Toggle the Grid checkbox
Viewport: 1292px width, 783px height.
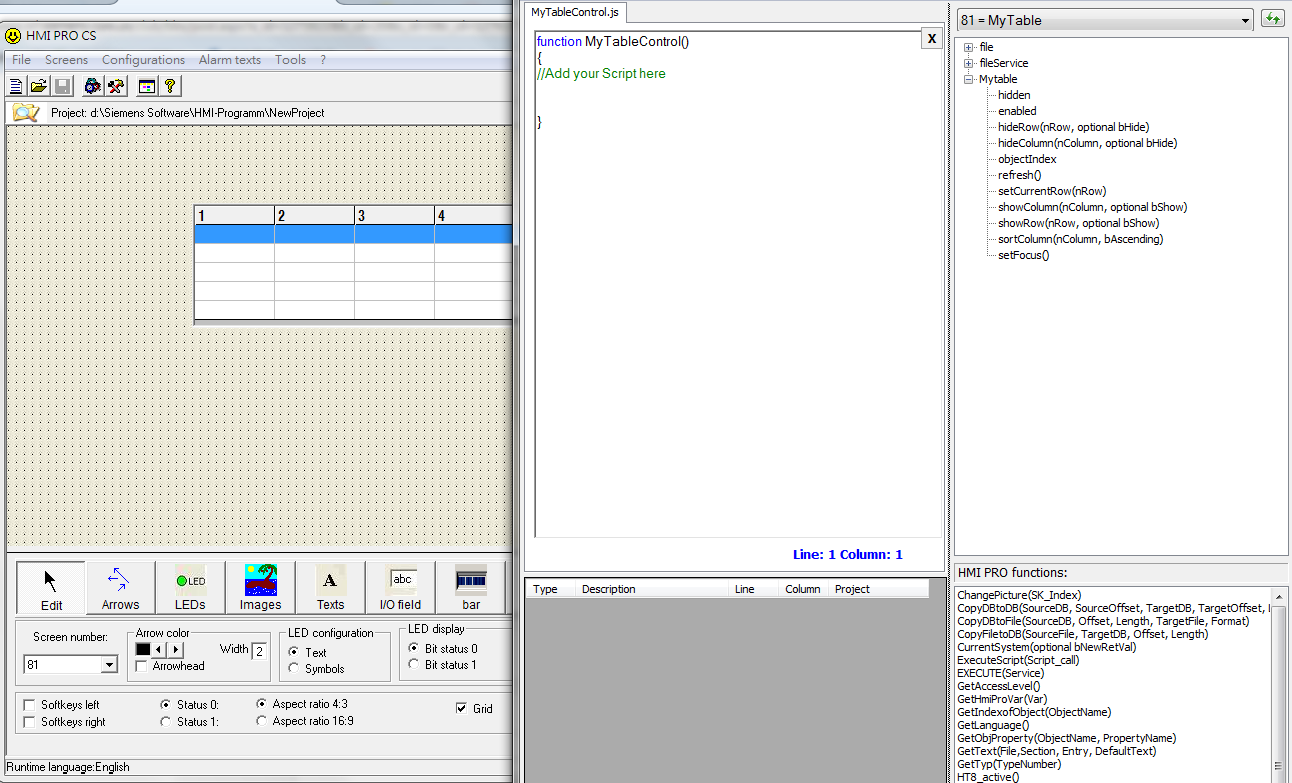pos(461,708)
